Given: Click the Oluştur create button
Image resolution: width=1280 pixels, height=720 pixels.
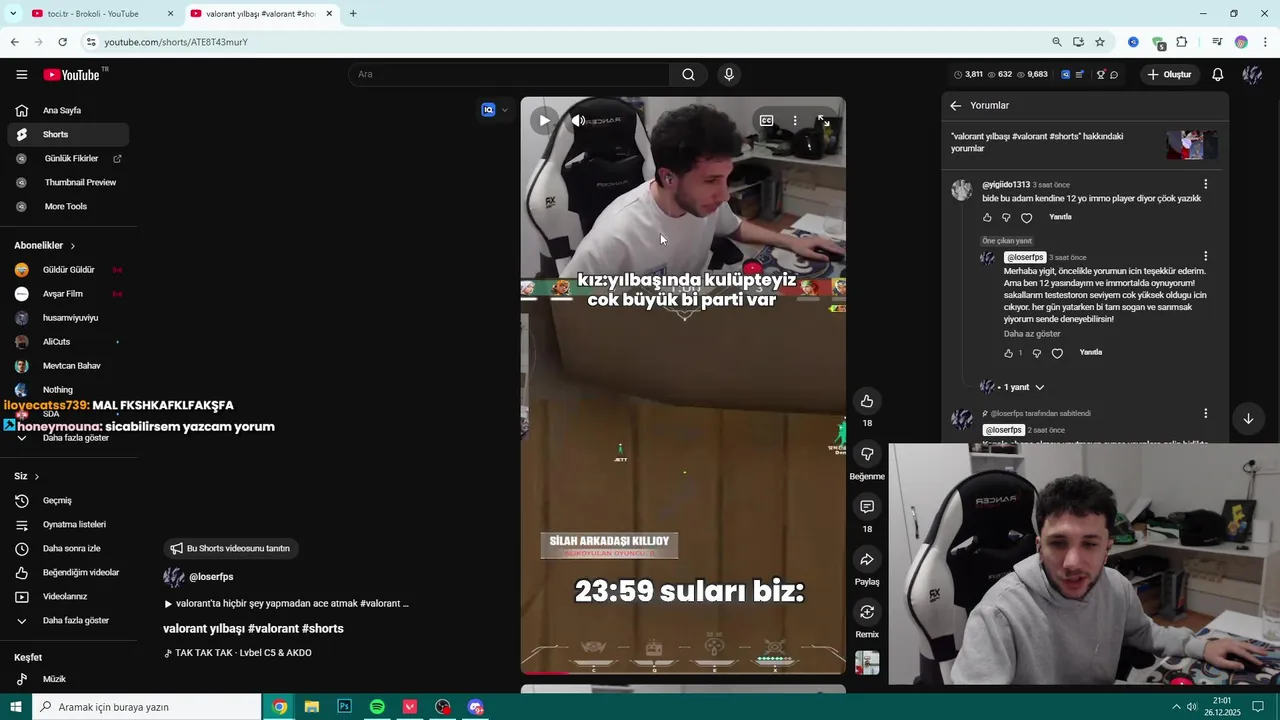Looking at the screenshot, I should [1169, 74].
